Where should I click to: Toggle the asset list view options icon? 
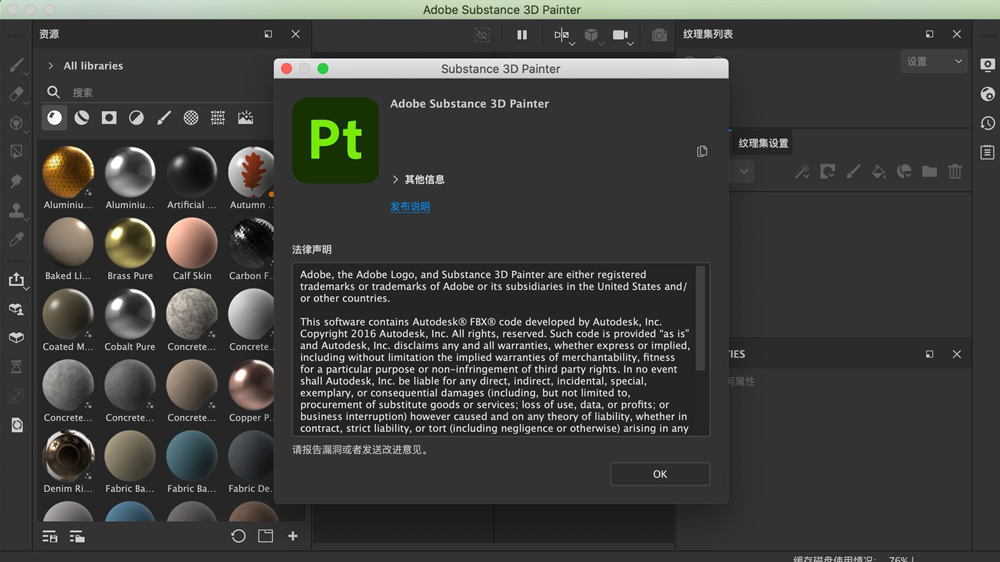(50, 536)
